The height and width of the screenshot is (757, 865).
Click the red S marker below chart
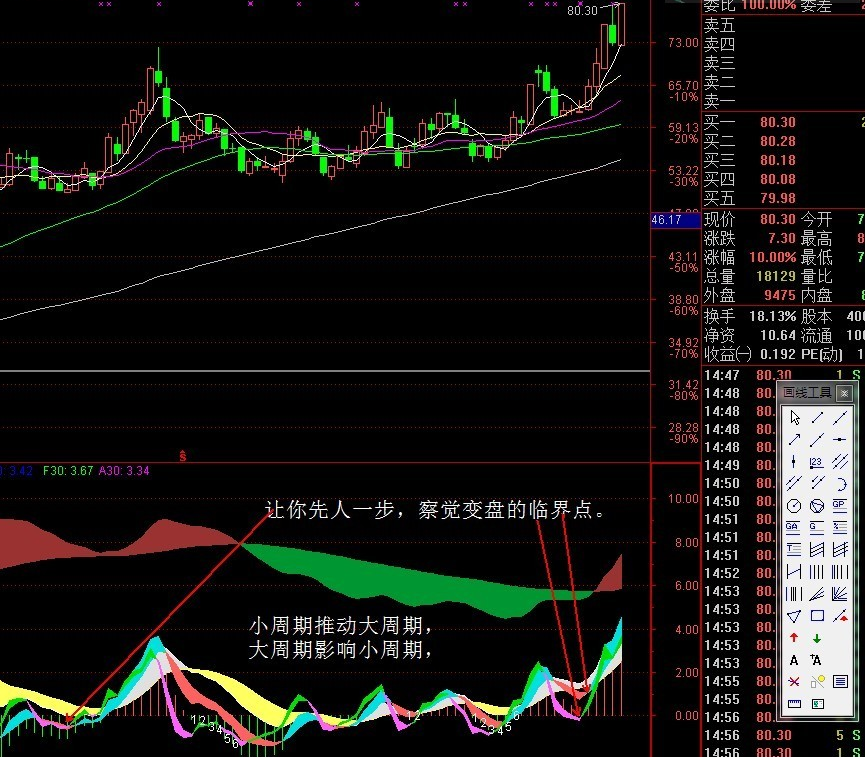[182, 456]
